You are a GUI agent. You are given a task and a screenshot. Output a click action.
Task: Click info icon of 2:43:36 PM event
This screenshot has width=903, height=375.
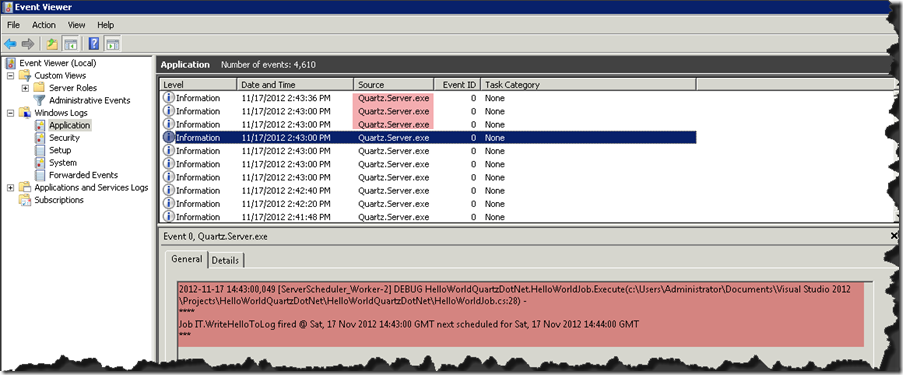(x=169, y=98)
